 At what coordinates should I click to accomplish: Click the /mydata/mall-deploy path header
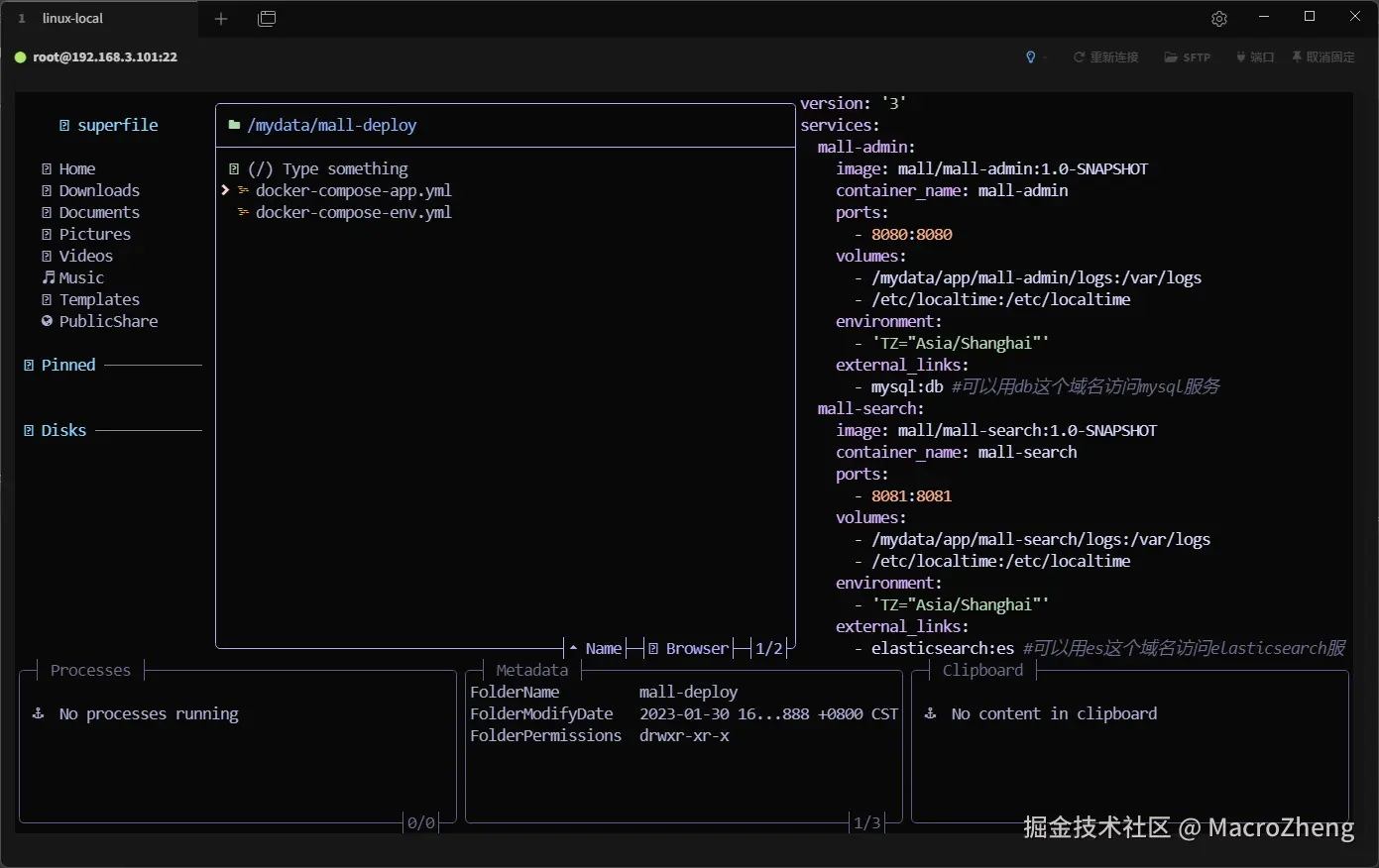(x=332, y=125)
